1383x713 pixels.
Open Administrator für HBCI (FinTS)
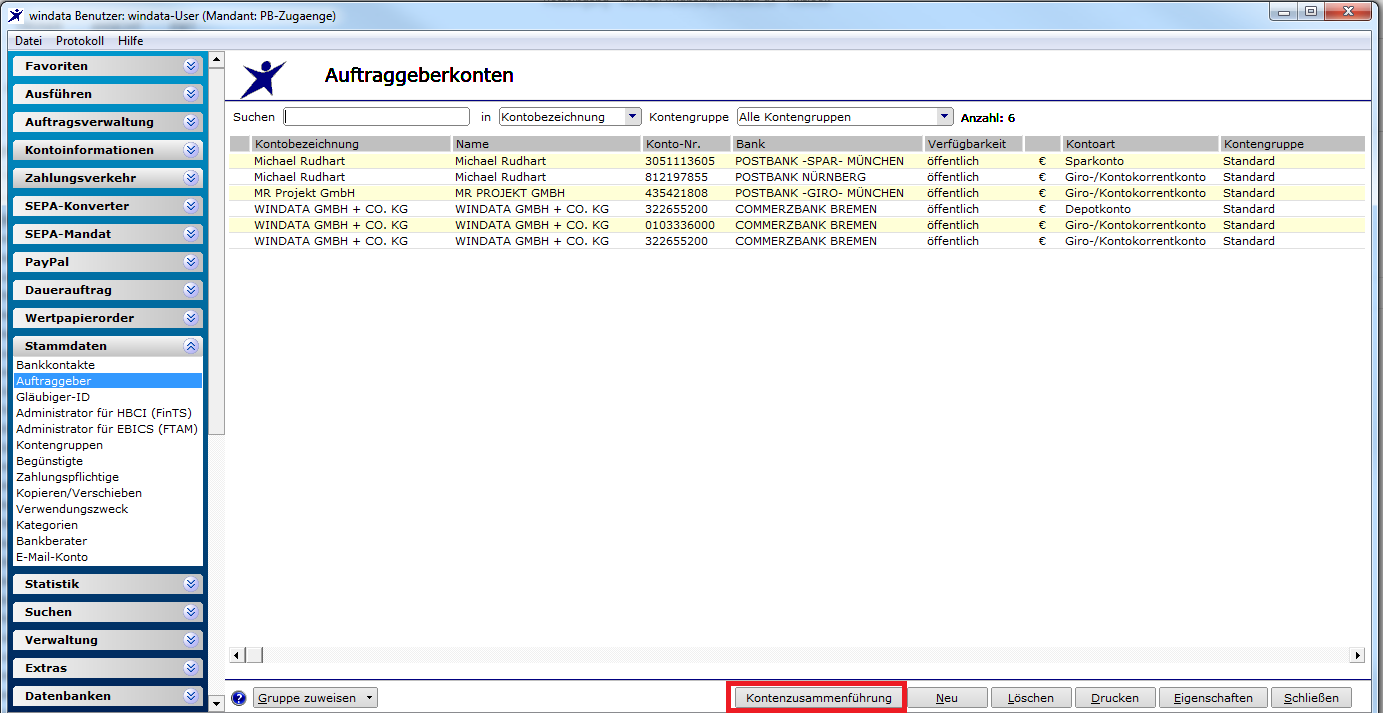tap(104, 413)
